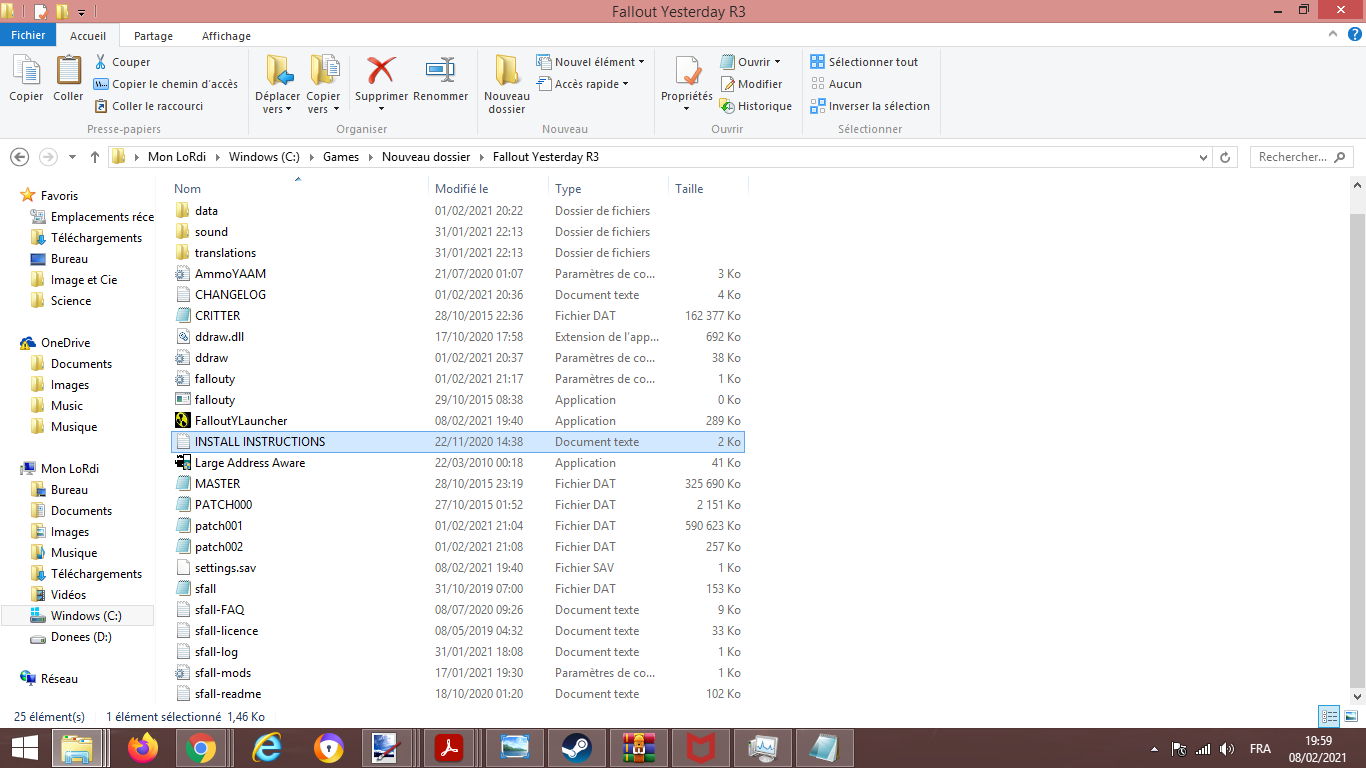Open the Historique history icon
Image resolution: width=1366 pixels, height=768 pixels.
click(x=728, y=106)
